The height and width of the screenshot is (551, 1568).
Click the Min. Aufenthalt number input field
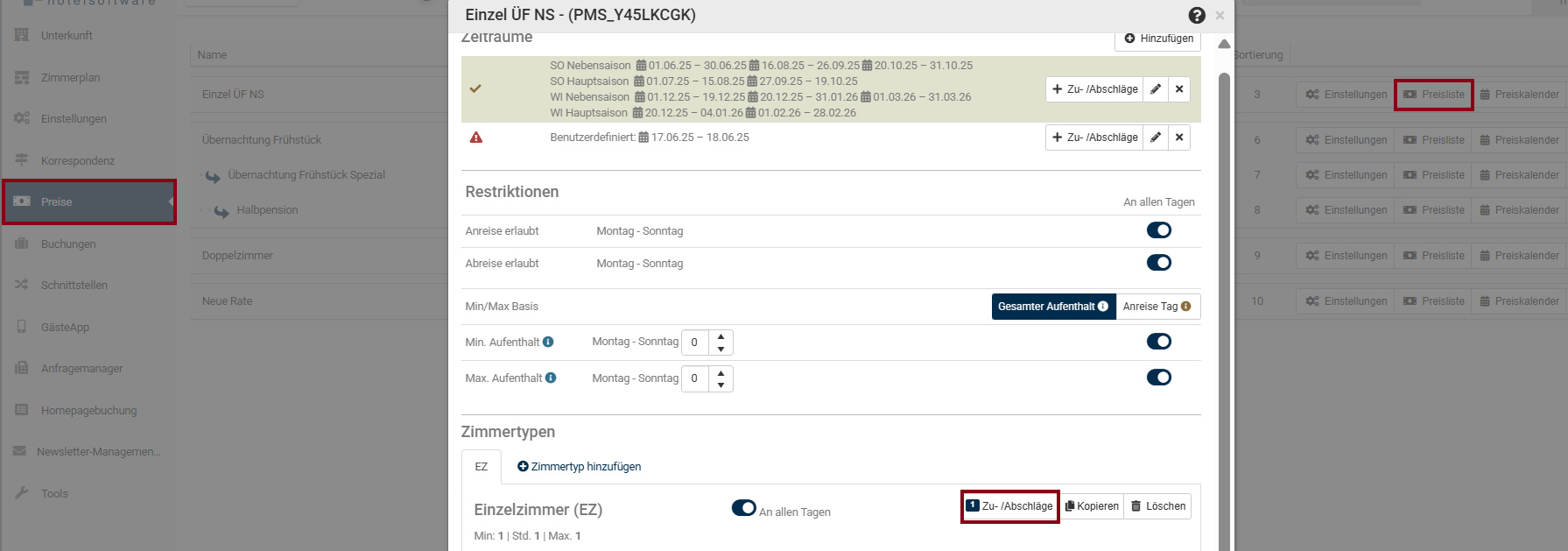[695, 343]
